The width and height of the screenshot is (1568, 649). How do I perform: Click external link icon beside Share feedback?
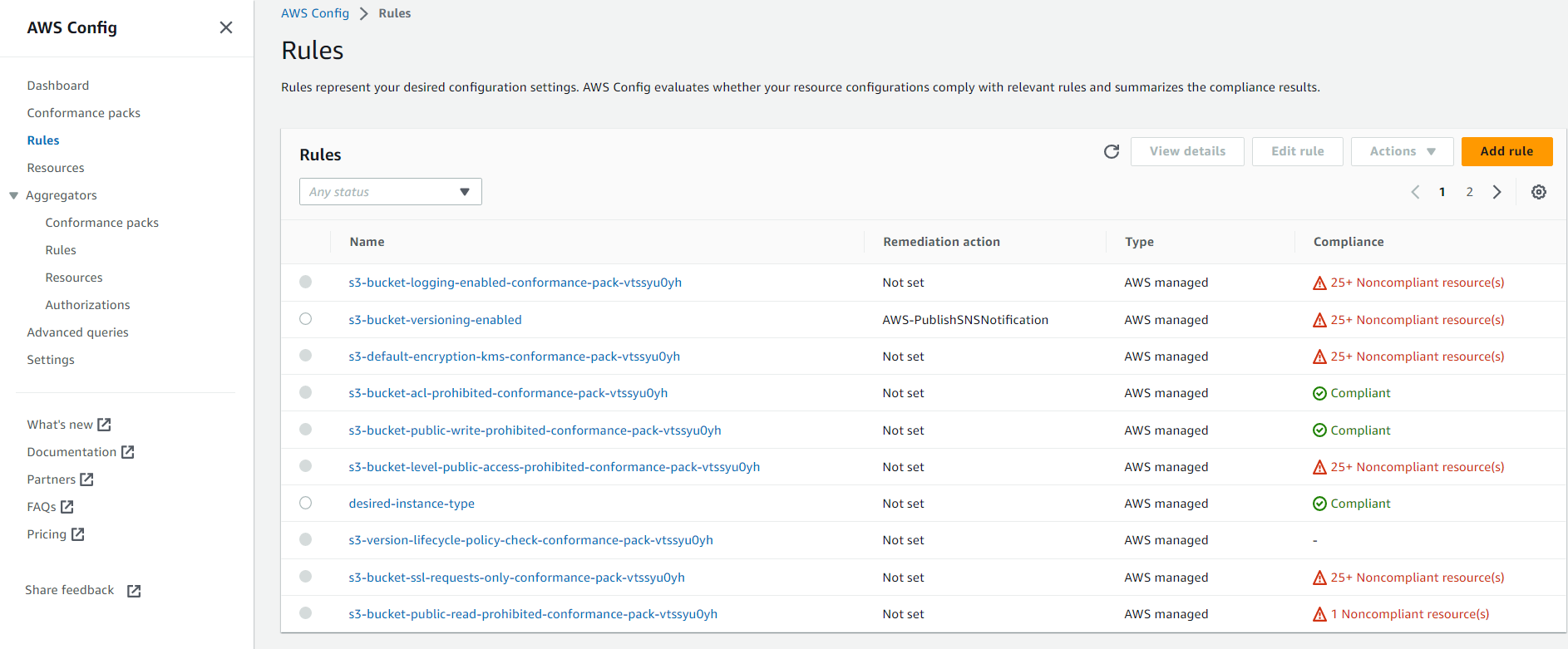(134, 591)
